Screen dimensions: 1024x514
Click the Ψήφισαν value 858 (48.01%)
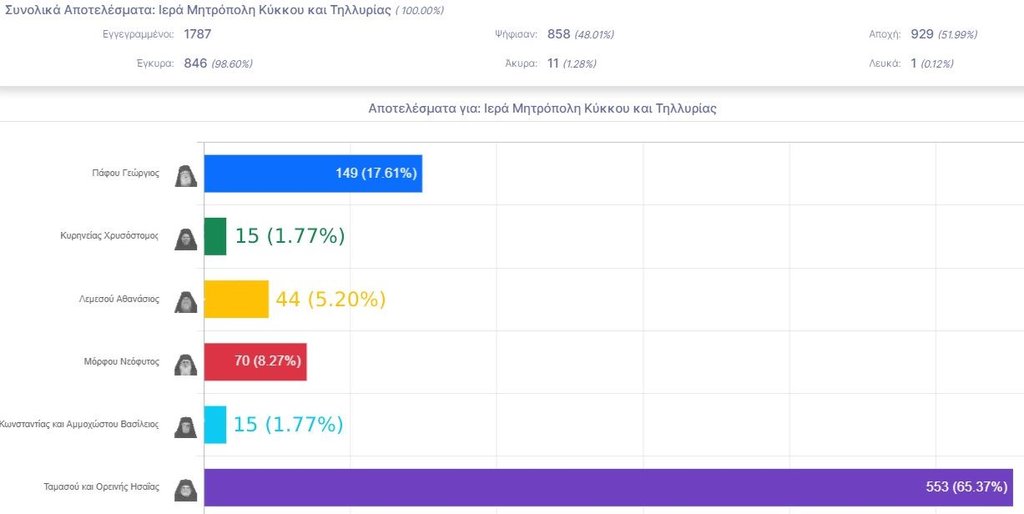click(x=581, y=34)
